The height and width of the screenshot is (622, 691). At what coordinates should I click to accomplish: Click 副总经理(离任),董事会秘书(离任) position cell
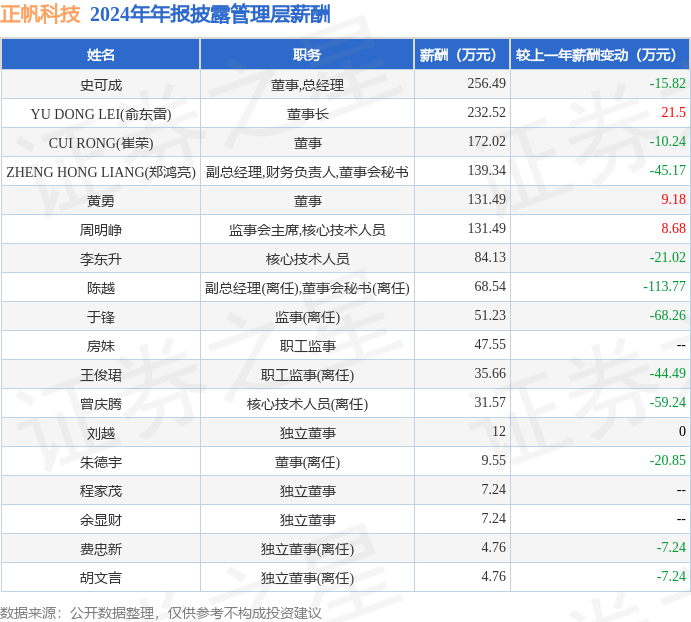pyautogui.click(x=307, y=288)
